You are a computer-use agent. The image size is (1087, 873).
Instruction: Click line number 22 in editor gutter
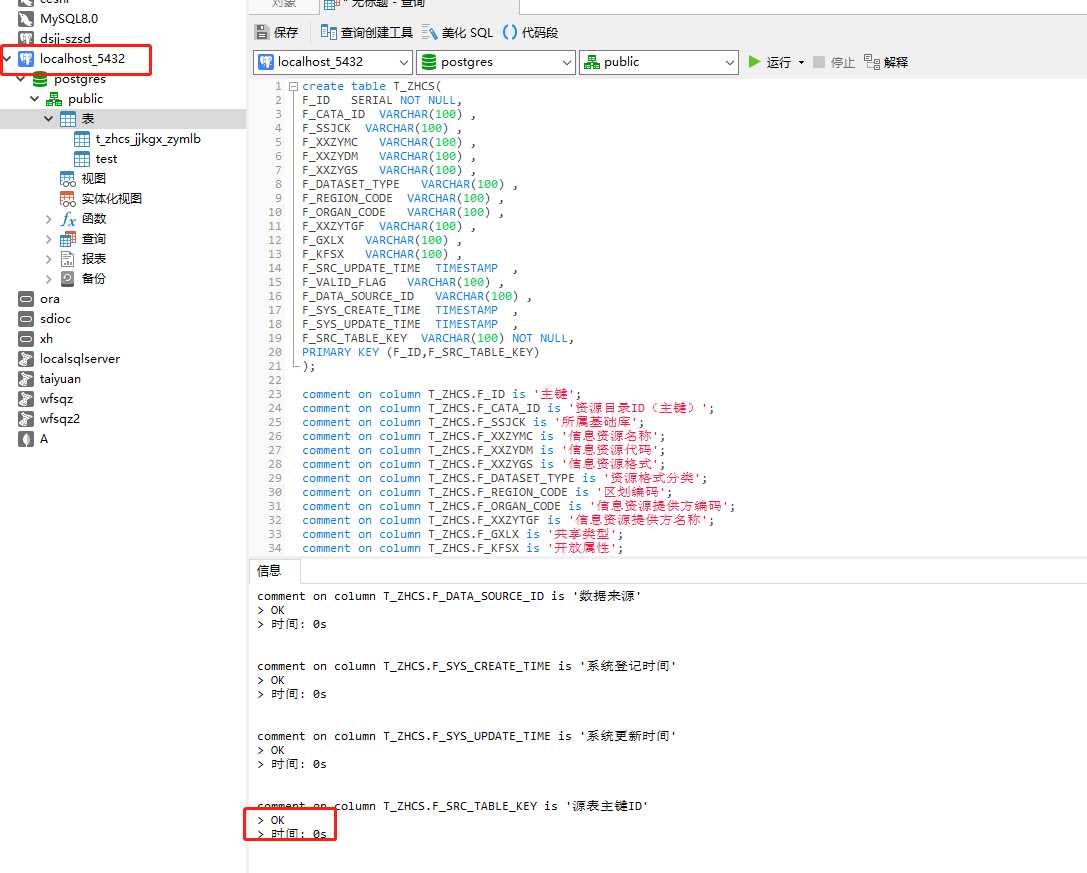point(275,381)
